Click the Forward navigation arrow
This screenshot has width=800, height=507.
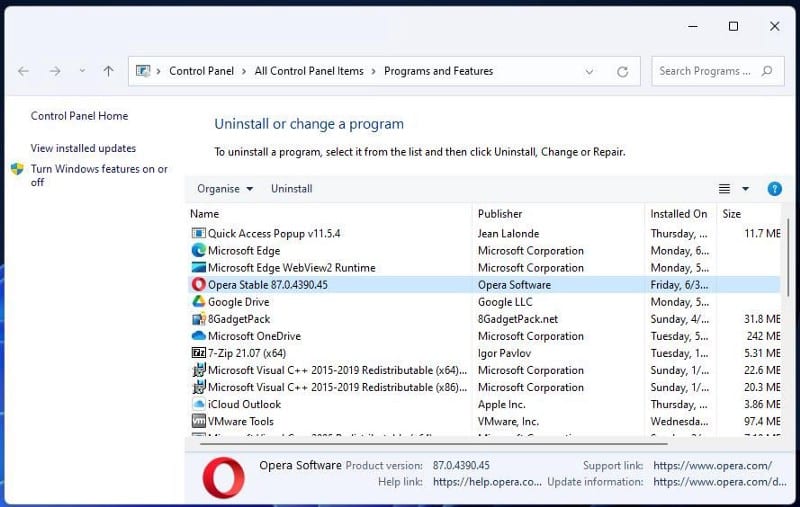point(55,71)
